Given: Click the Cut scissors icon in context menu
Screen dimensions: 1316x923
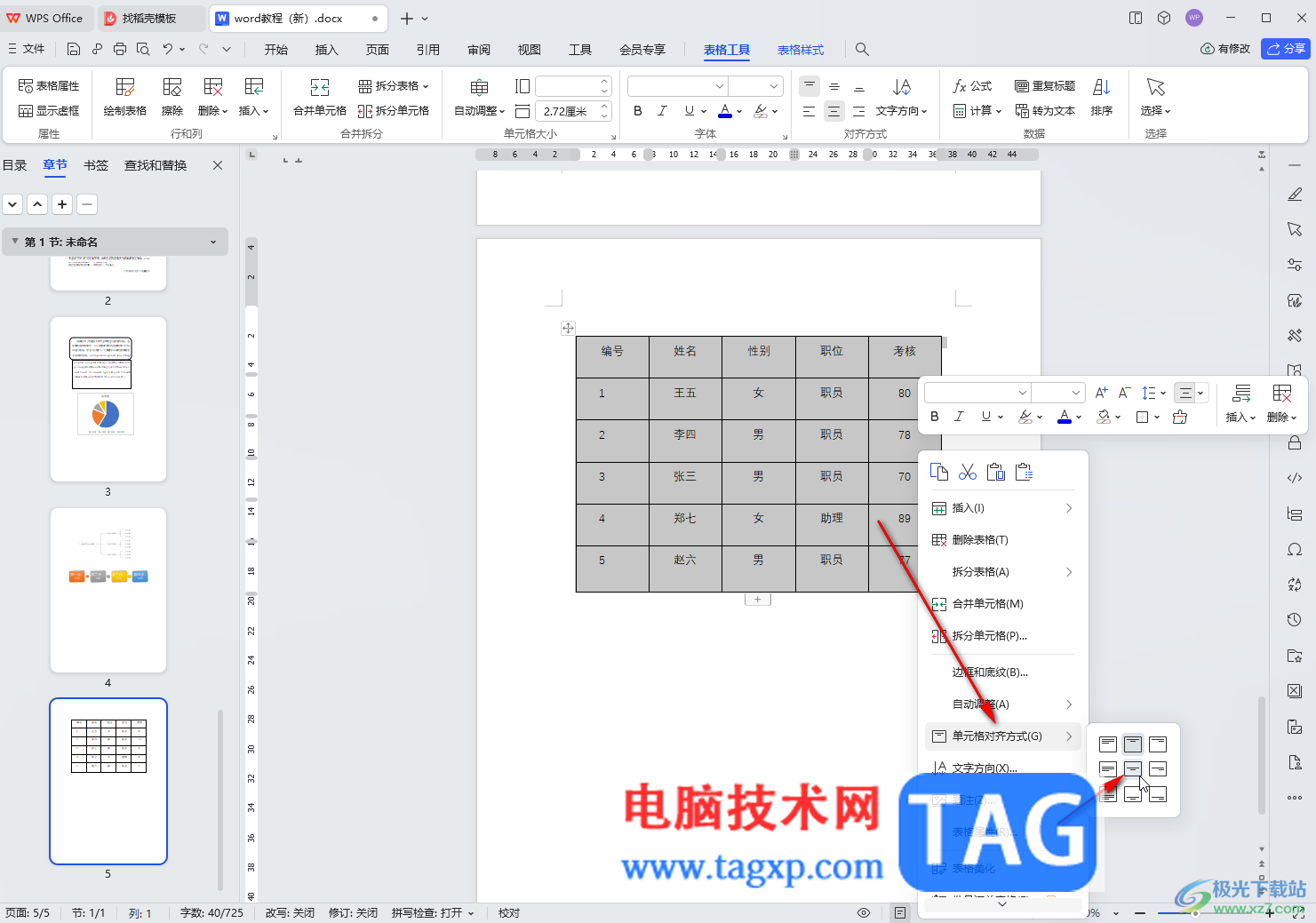Looking at the screenshot, I should click(x=968, y=472).
